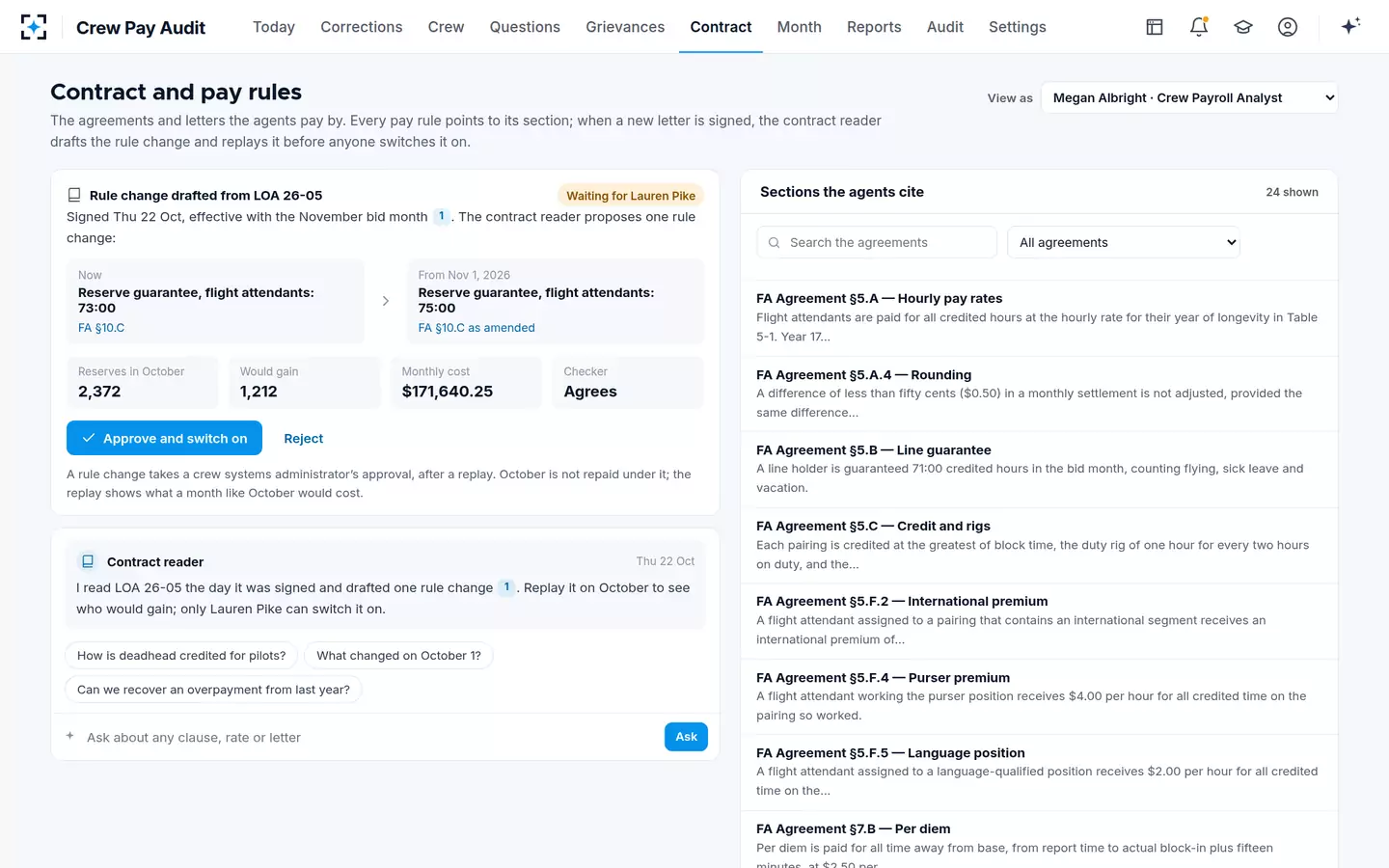Choose 'What changed on October 1?' suggestion

pos(398,656)
